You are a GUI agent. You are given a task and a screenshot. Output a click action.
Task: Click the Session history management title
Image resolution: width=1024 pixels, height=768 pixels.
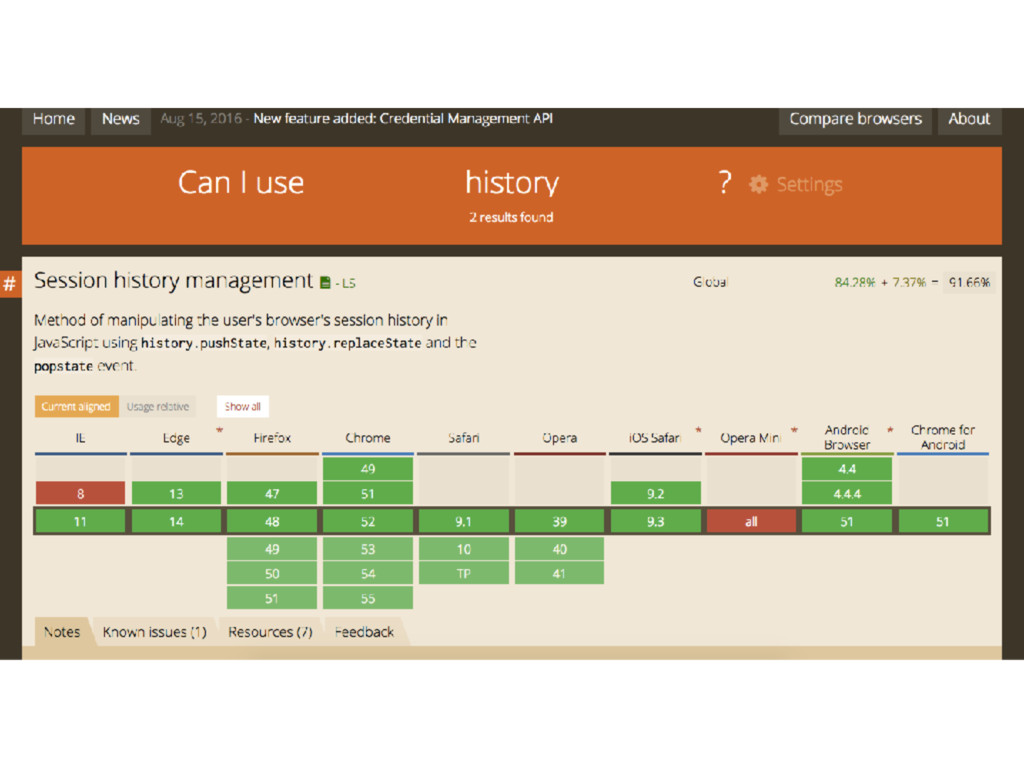tap(173, 281)
